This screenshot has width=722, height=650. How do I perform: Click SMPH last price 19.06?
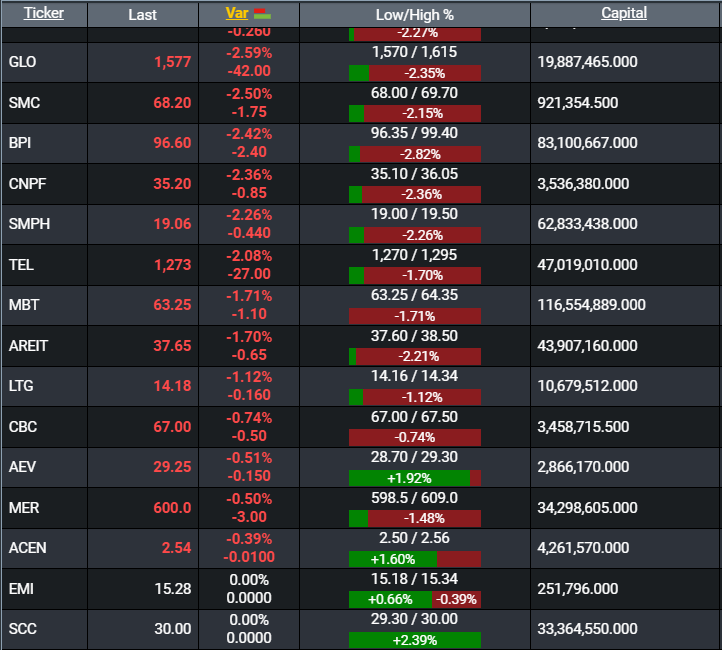pos(172,224)
